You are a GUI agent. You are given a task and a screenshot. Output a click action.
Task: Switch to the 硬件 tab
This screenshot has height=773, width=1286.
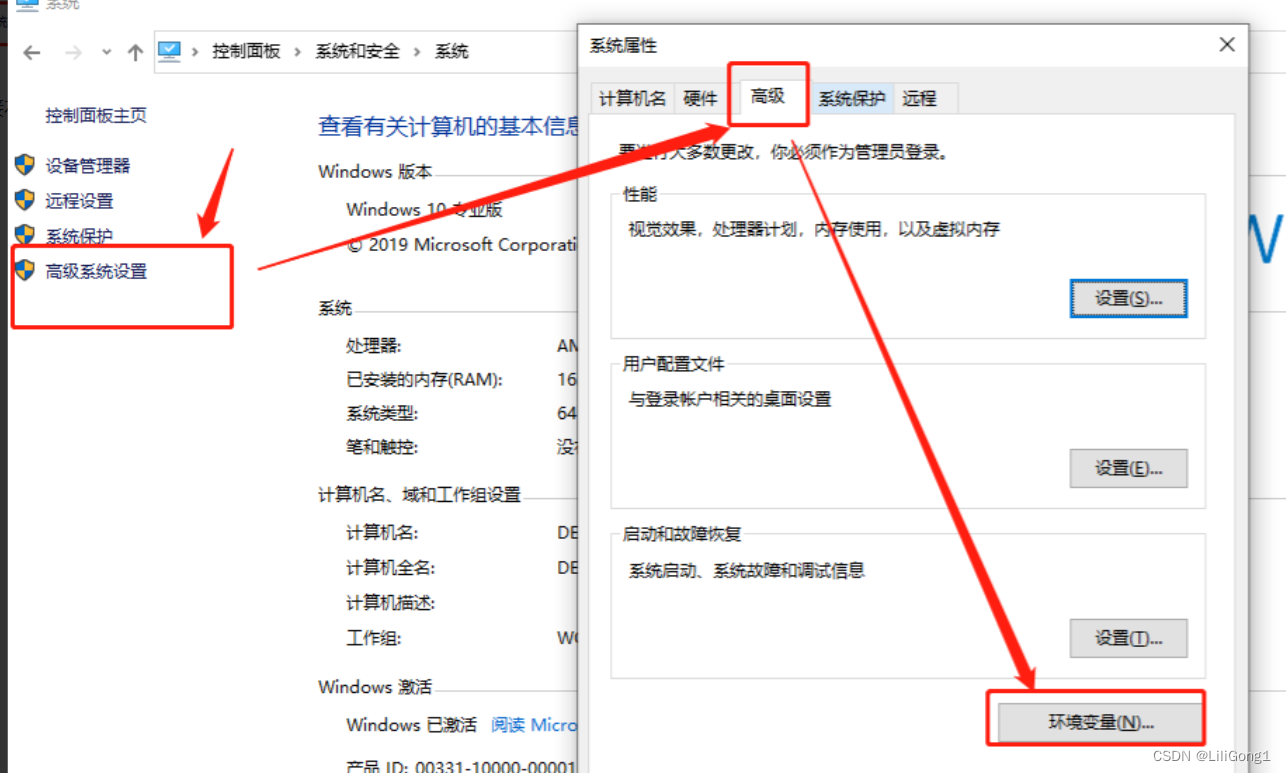(x=700, y=98)
